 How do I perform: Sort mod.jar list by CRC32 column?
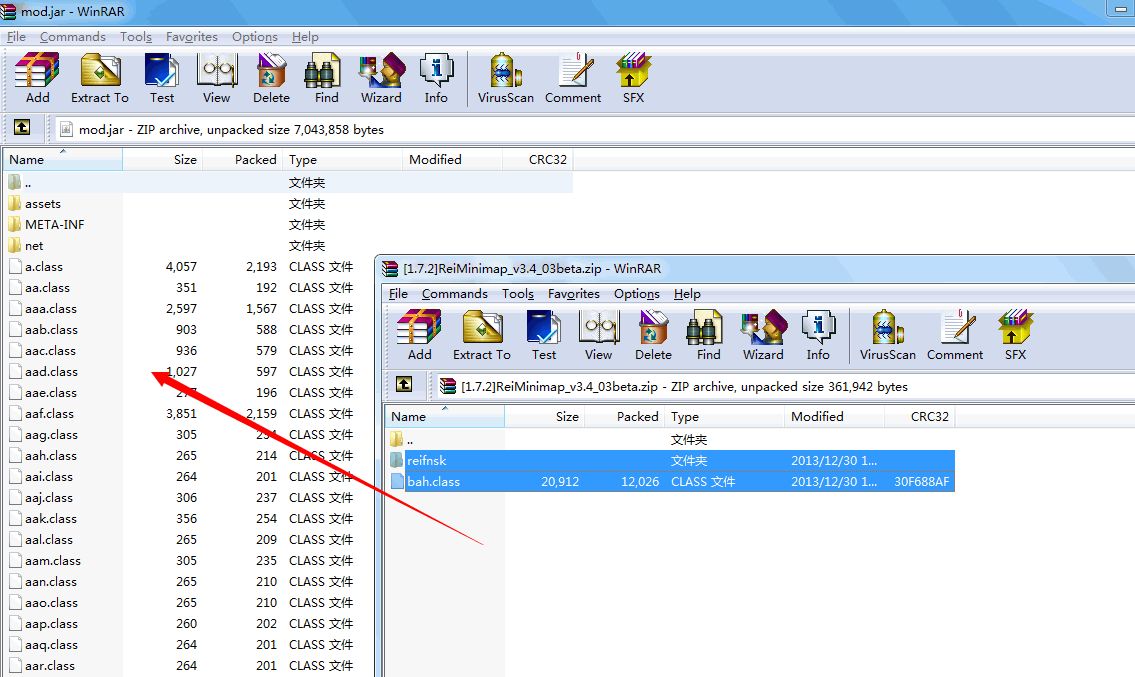(537, 159)
